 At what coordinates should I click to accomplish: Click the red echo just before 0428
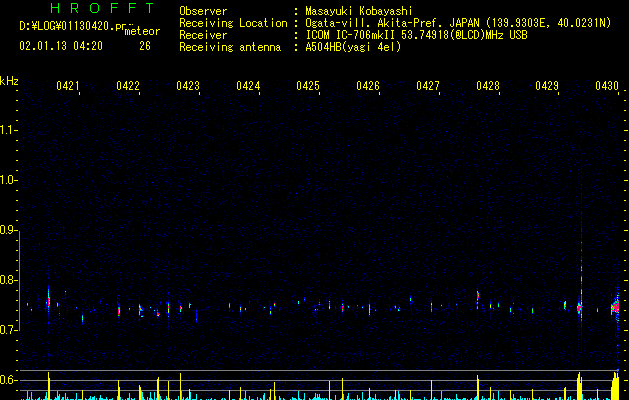[478, 297]
